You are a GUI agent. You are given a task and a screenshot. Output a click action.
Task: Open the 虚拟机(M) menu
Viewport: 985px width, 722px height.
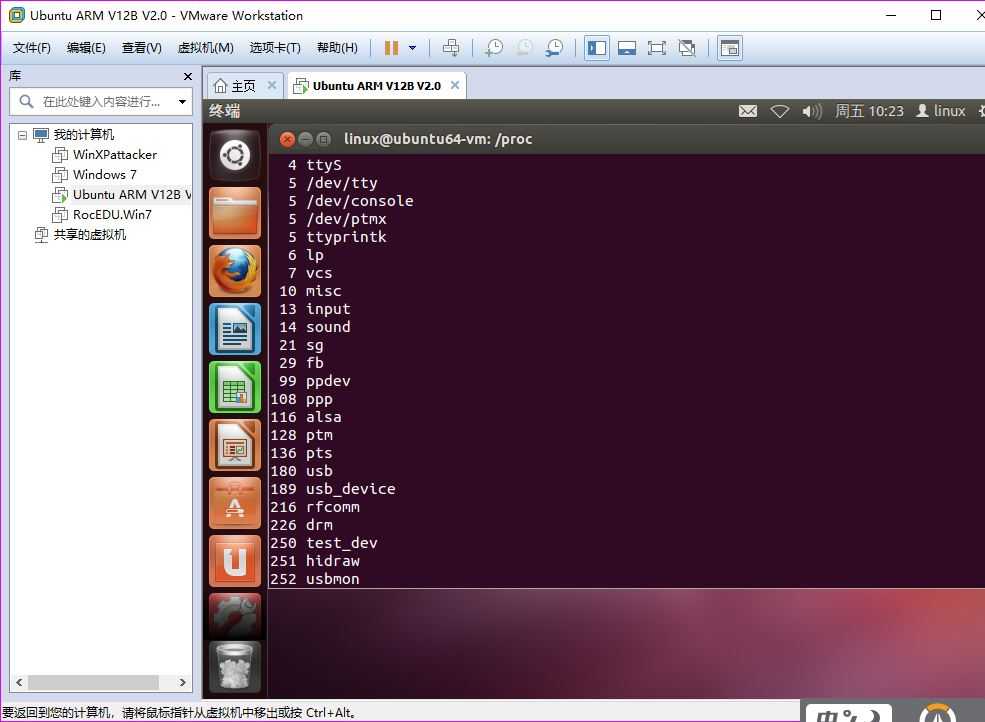pos(205,48)
